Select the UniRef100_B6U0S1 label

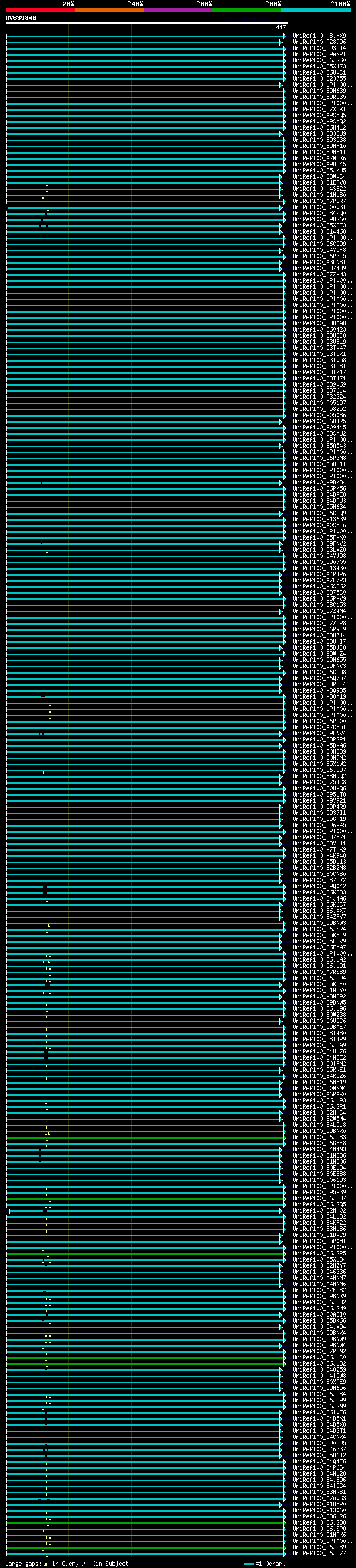pos(319,72)
